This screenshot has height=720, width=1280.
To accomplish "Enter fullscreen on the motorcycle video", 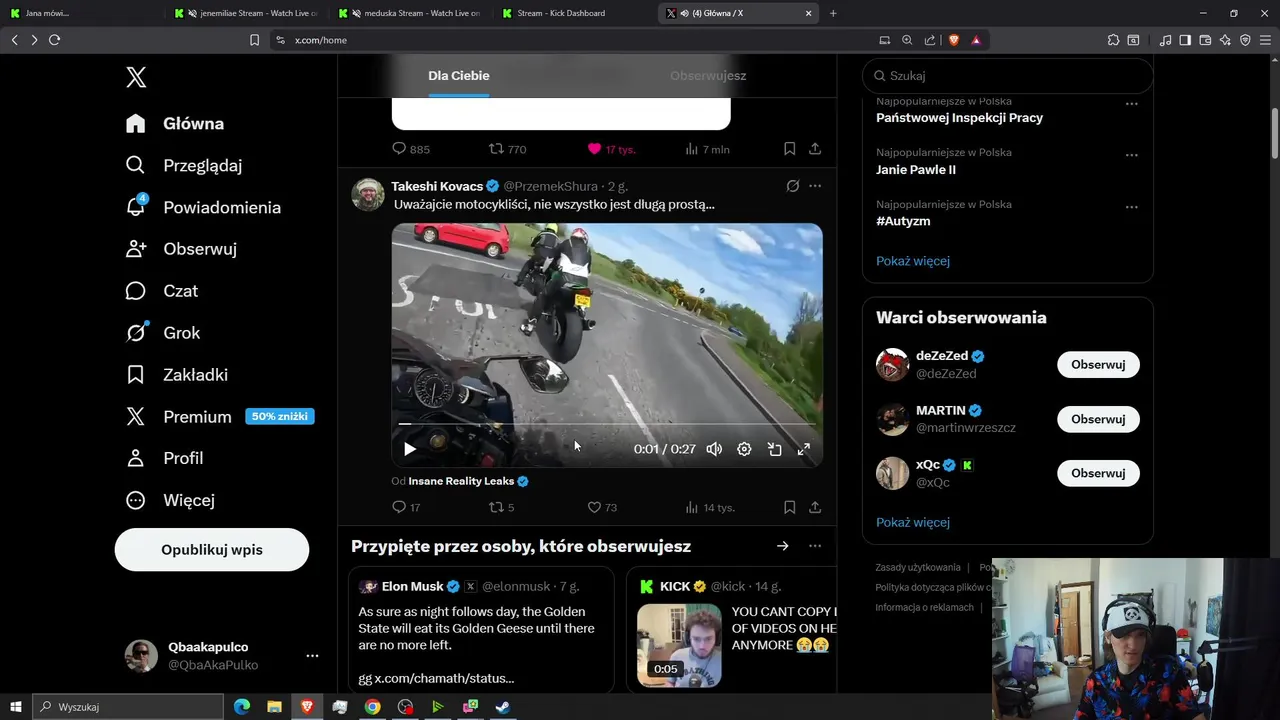I will 803,449.
